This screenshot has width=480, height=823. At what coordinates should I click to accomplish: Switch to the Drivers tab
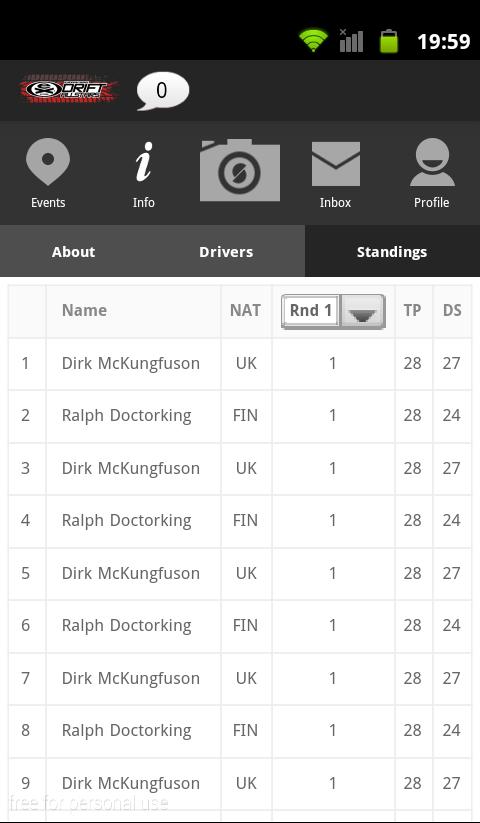[x=226, y=251]
